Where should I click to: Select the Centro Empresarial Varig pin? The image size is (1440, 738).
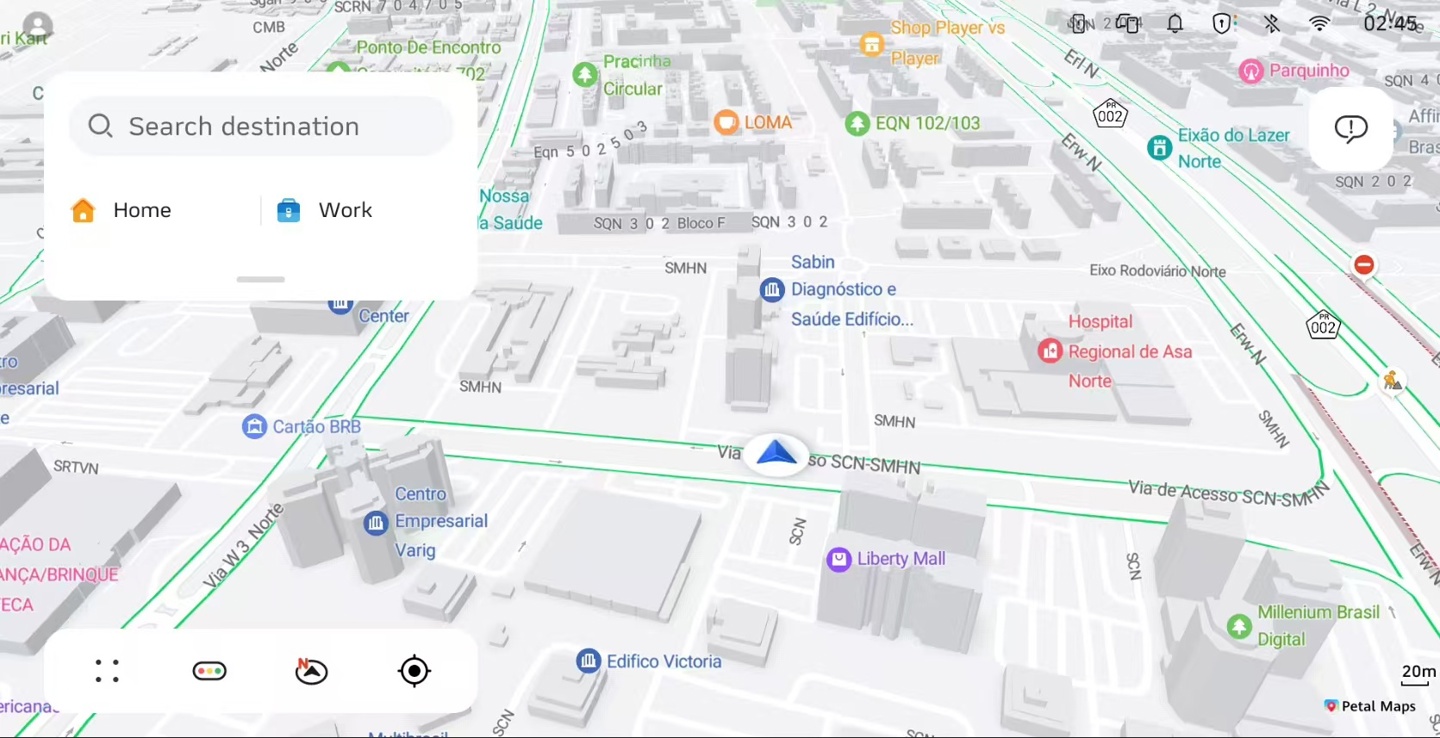click(376, 522)
